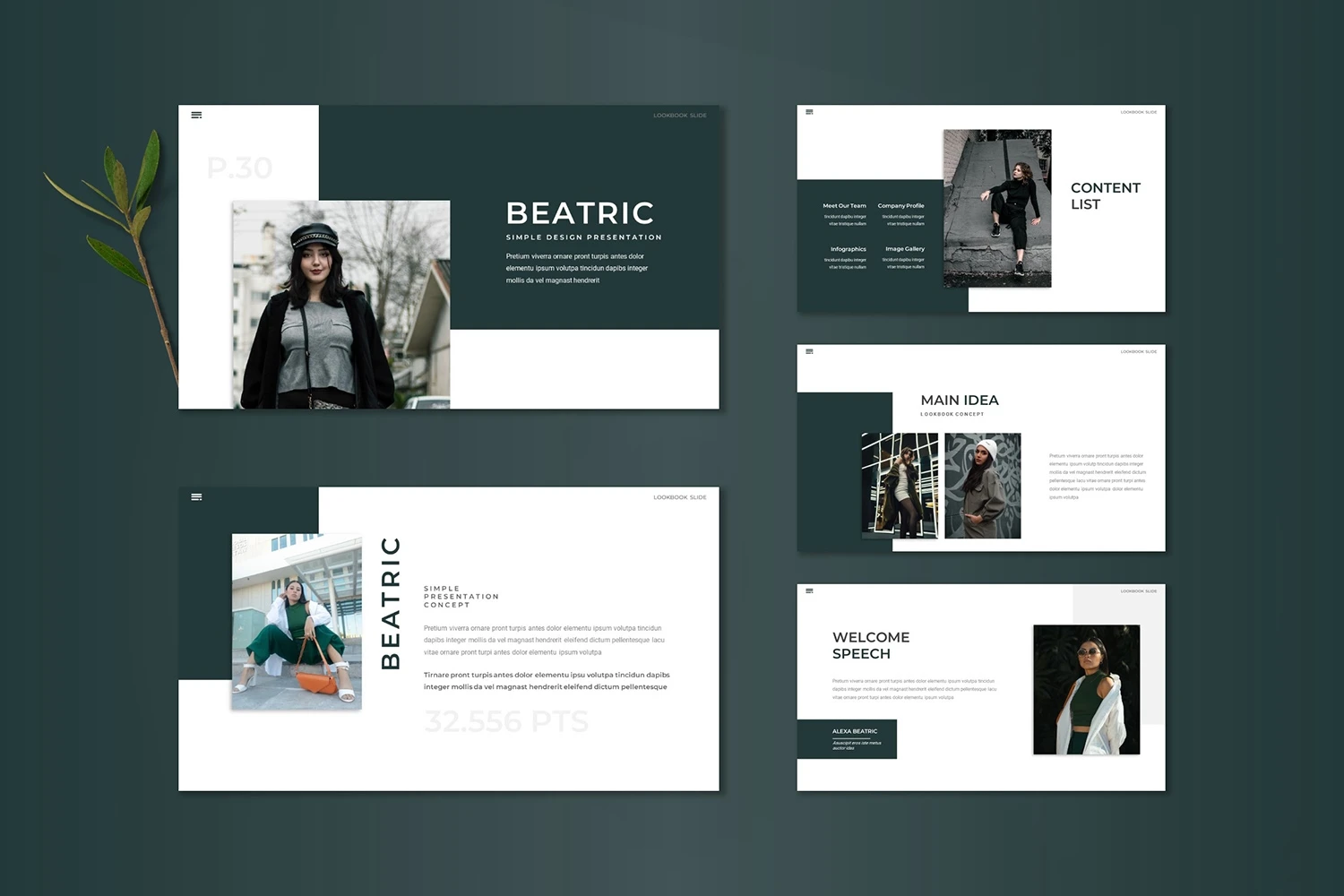Click the hamburger menu icon on BEATRIC title slide
The height and width of the screenshot is (896, 1344).
click(x=196, y=115)
